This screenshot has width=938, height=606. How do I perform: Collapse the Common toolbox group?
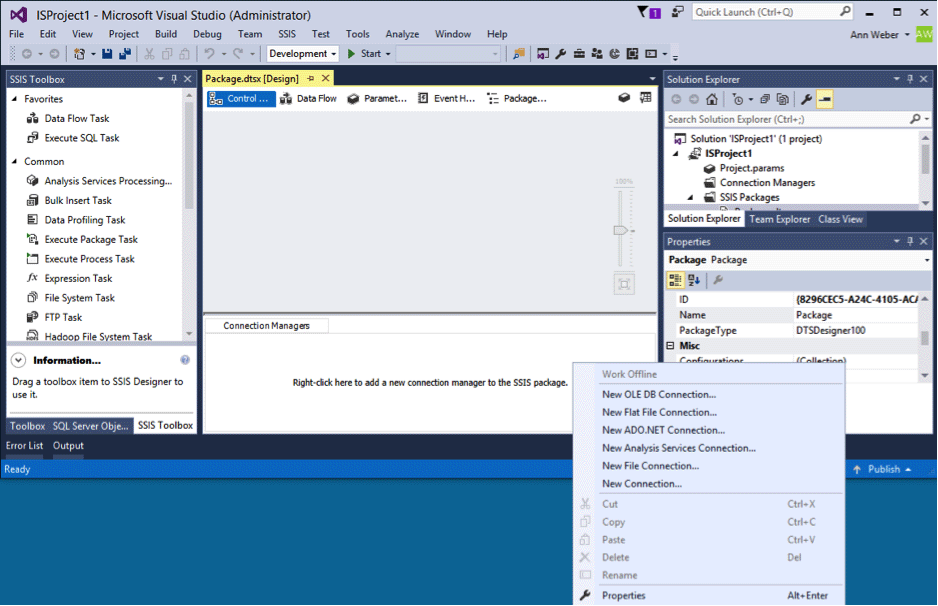point(15,162)
